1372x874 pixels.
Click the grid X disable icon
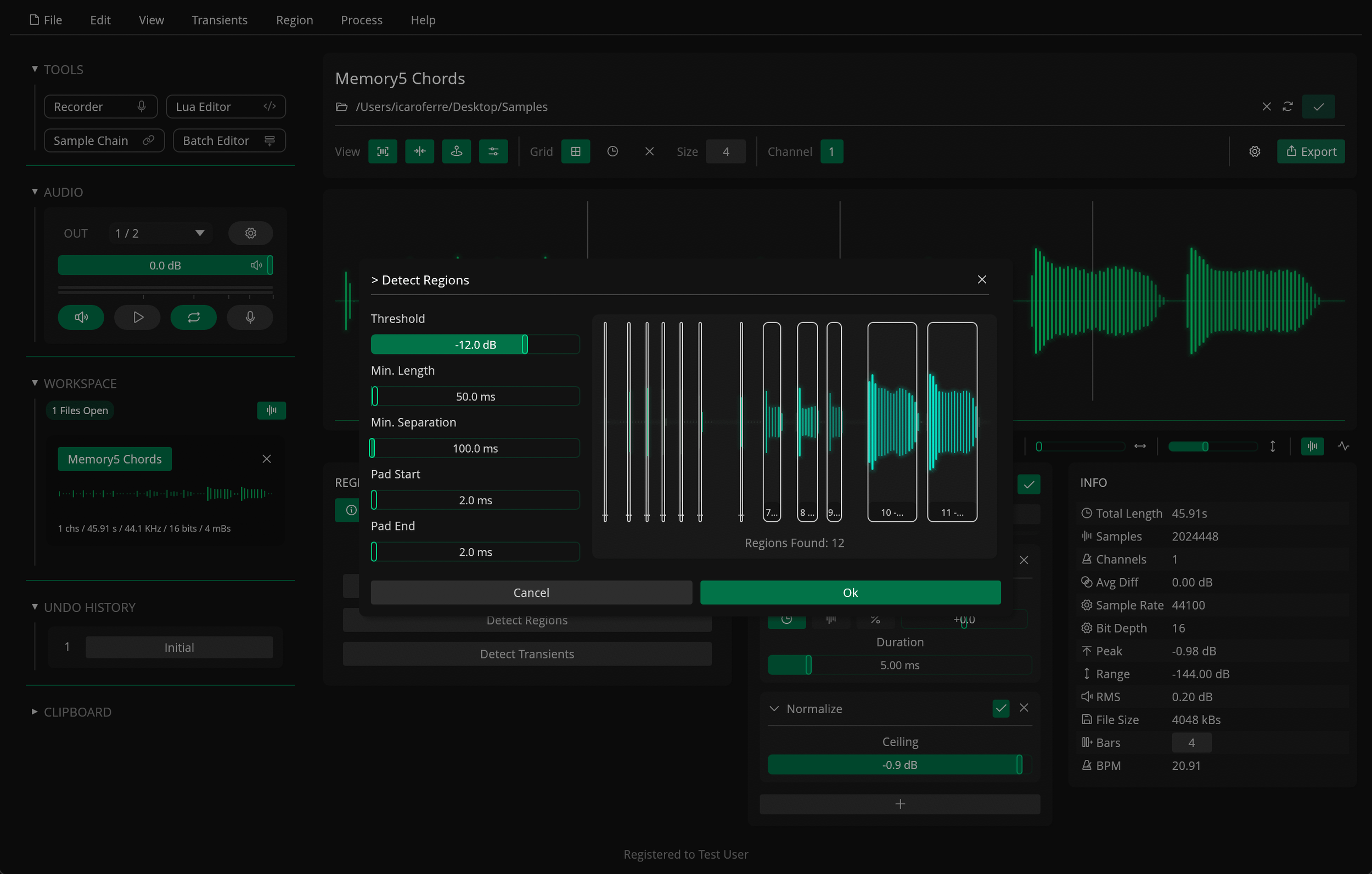[x=650, y=151]
